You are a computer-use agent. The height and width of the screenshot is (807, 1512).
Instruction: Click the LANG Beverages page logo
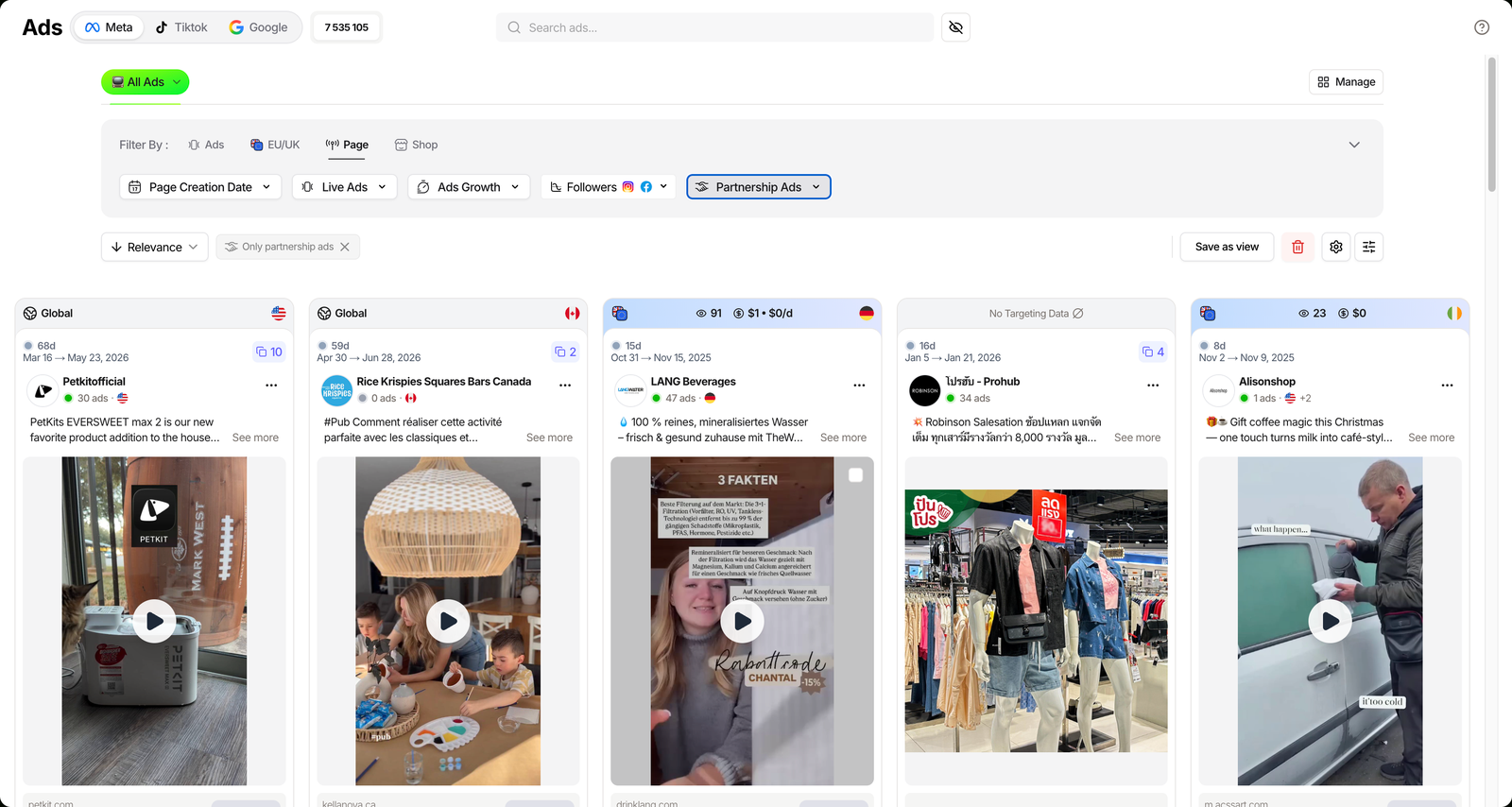click(x=630, y=390)
